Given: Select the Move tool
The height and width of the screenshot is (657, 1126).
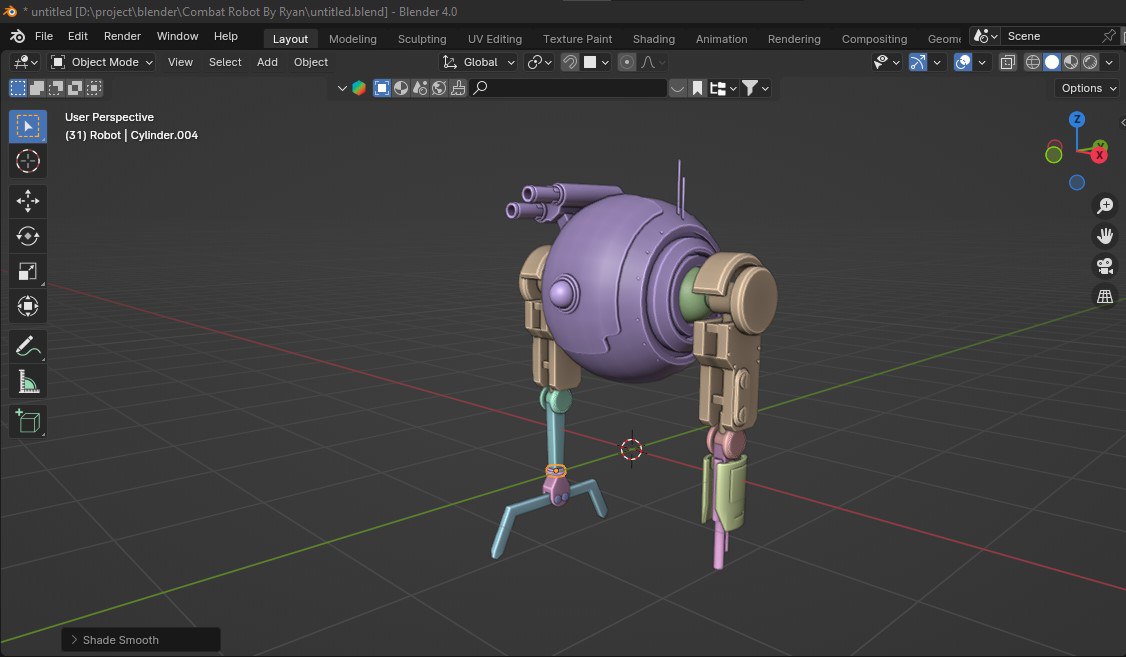Looking at the screenshot, I should (x=28, y=201).
